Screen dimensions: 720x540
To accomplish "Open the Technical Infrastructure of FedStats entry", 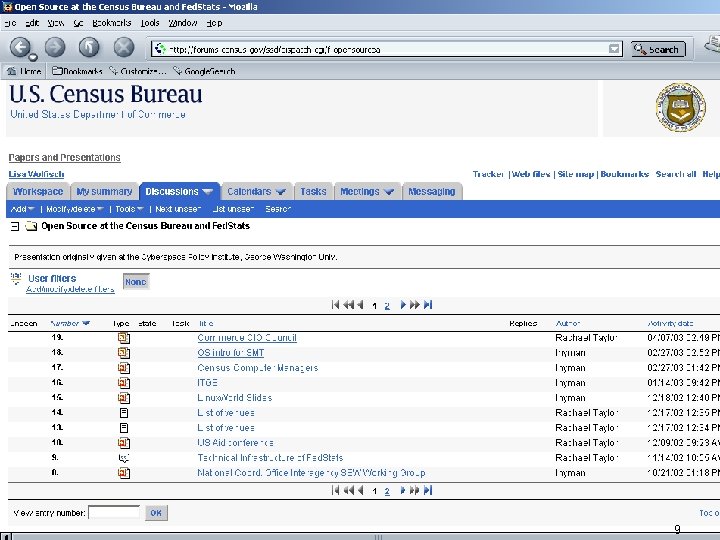I will (x=270, y=458).
